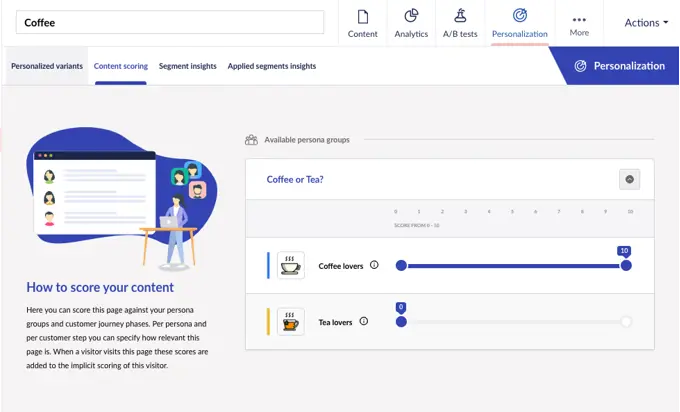Open the A/B tests flask icon
680x412 pixels.
pyautogui.click(x=460, y=17)
